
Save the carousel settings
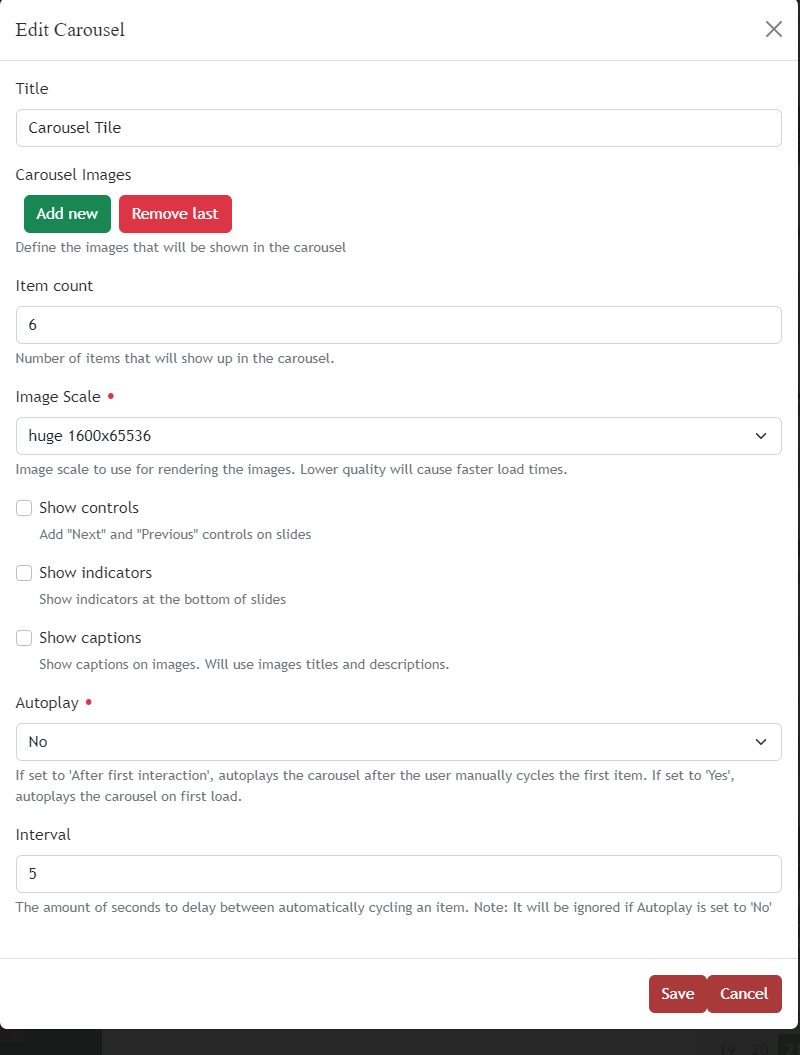(x=677, y=994)
